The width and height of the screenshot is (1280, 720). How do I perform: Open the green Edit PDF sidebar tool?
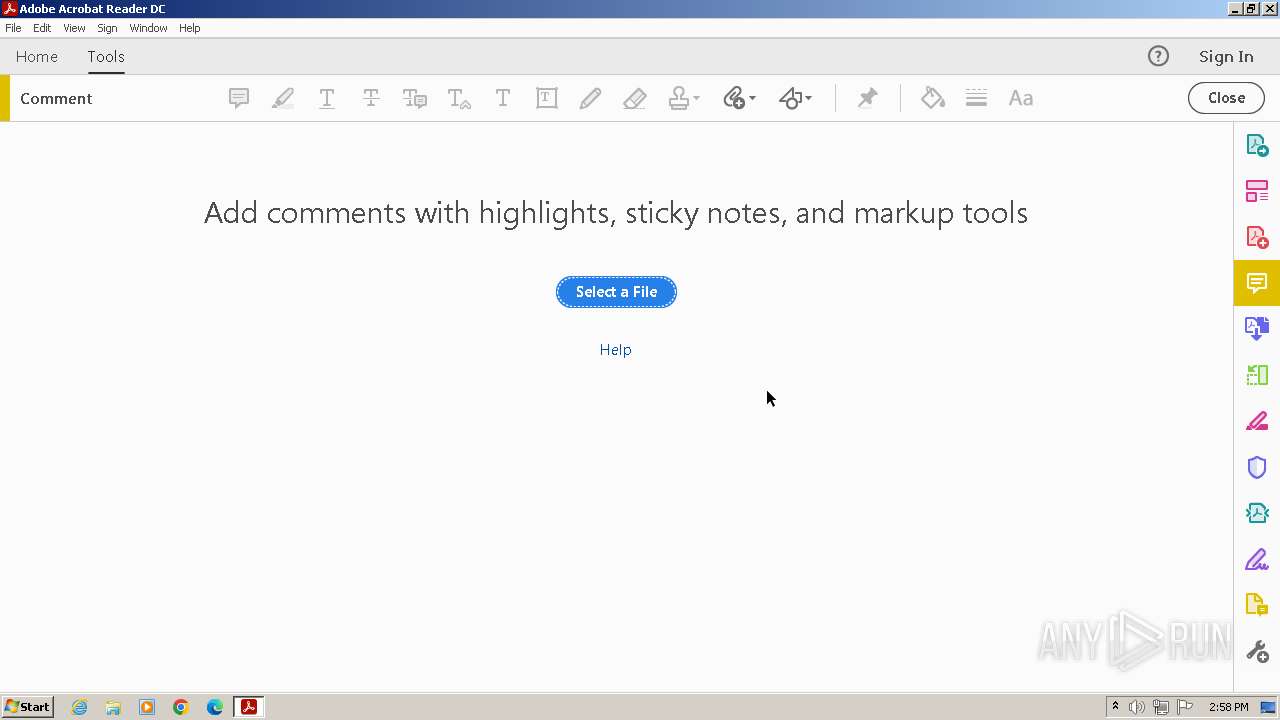point(1257,375)
